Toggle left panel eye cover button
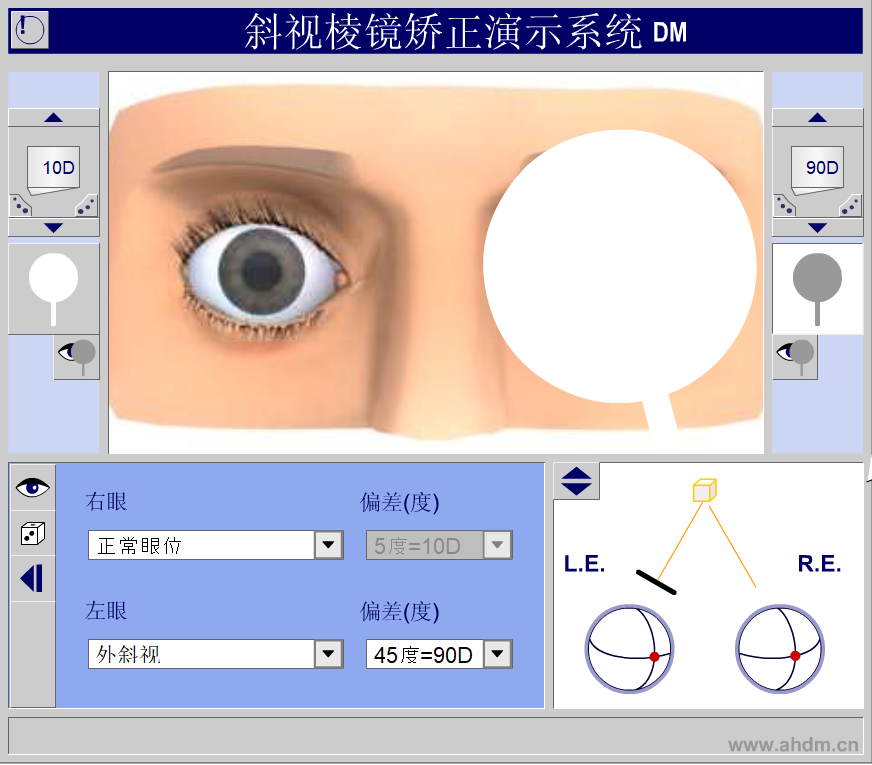 coord(77,357)
